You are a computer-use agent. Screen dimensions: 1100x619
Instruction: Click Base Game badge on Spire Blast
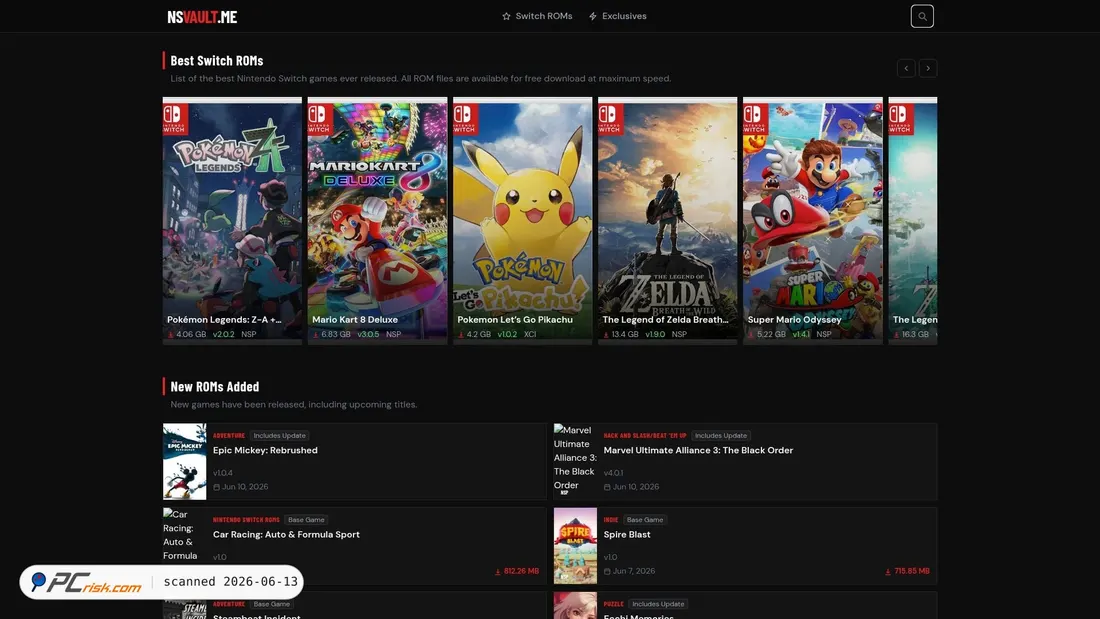pyautogui.click(x=645, y=520)
